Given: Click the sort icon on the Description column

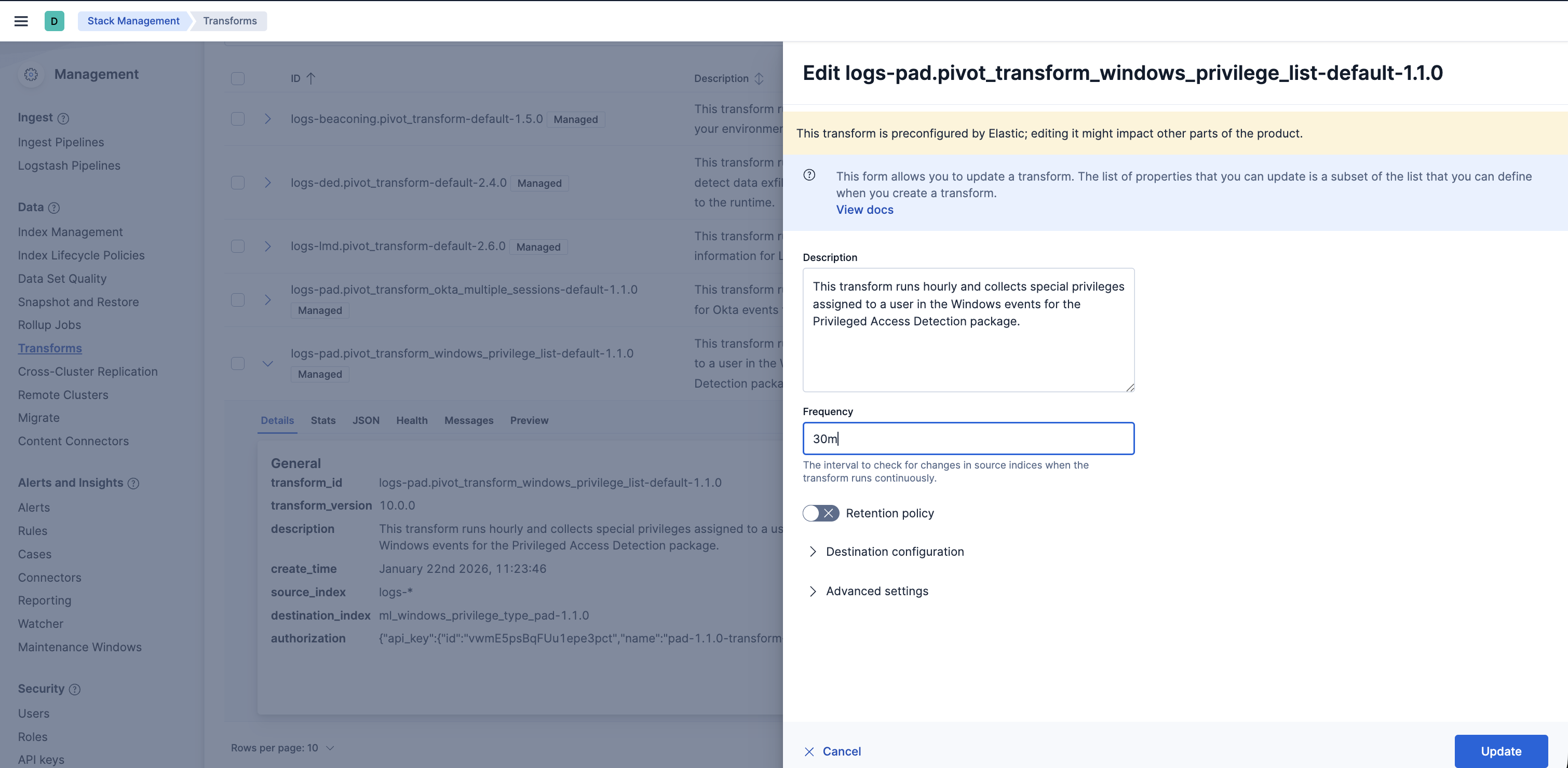Looking at the screenshot, I should 759,78.
